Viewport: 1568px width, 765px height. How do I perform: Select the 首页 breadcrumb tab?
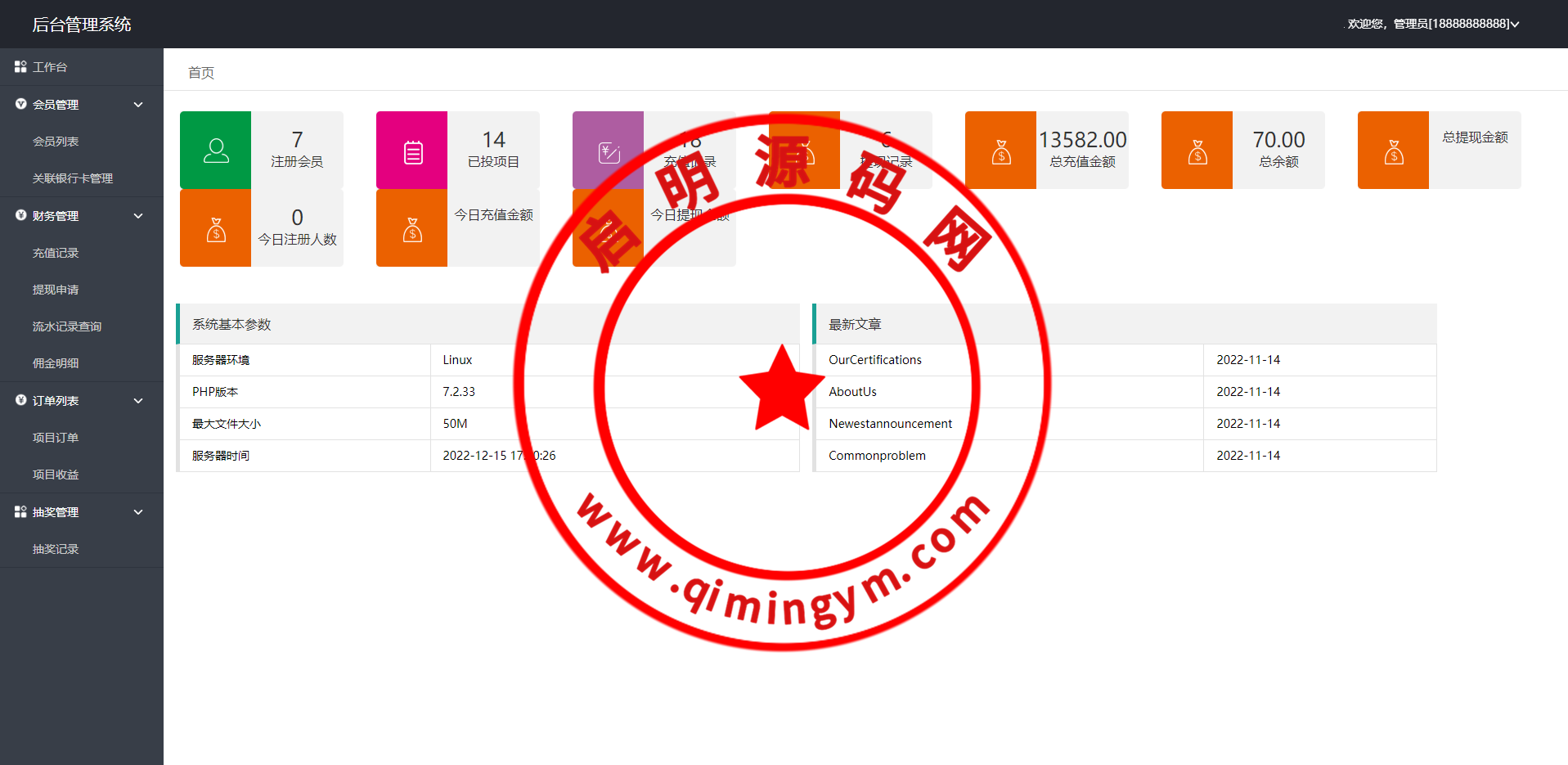pyautogui.click(x=201, y=73)
